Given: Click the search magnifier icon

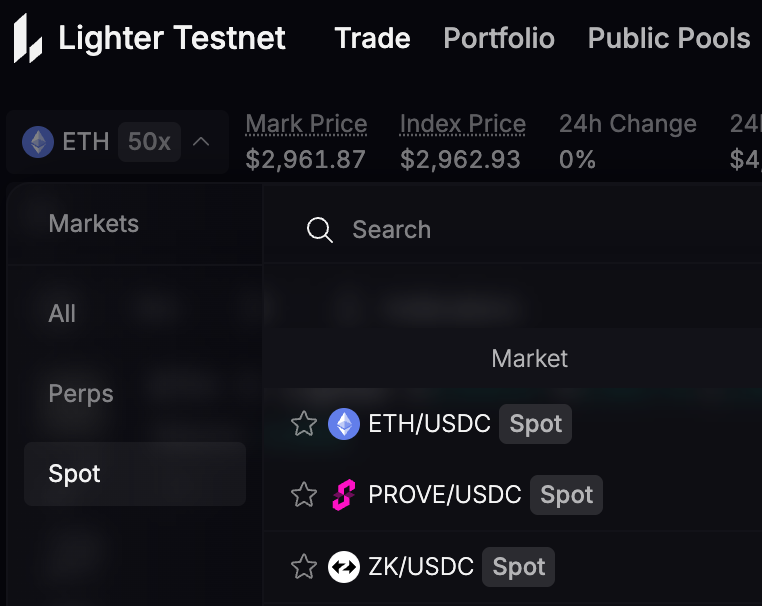Looking at the screenshot, I should click(320, 230).
